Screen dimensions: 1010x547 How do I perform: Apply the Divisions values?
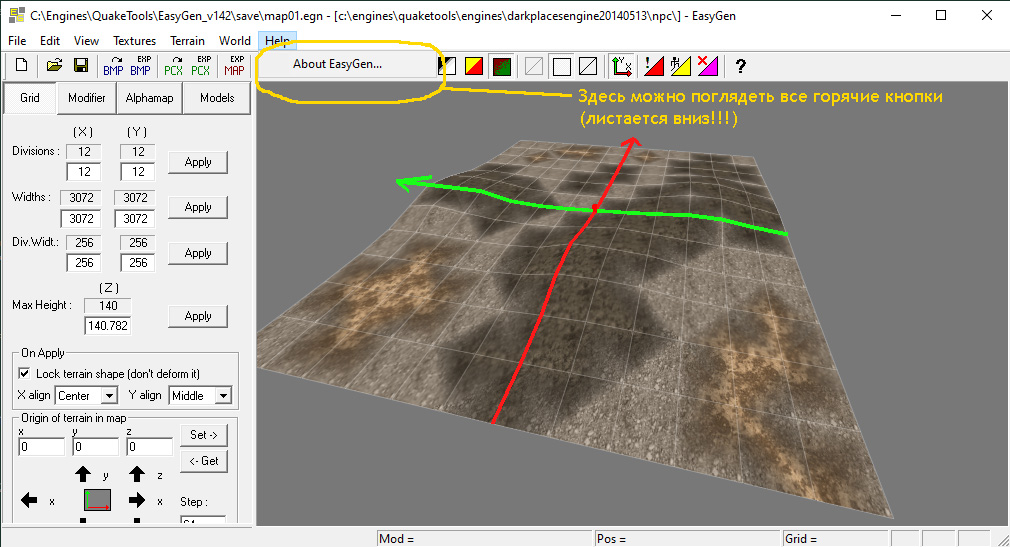[x=198, y=162]
